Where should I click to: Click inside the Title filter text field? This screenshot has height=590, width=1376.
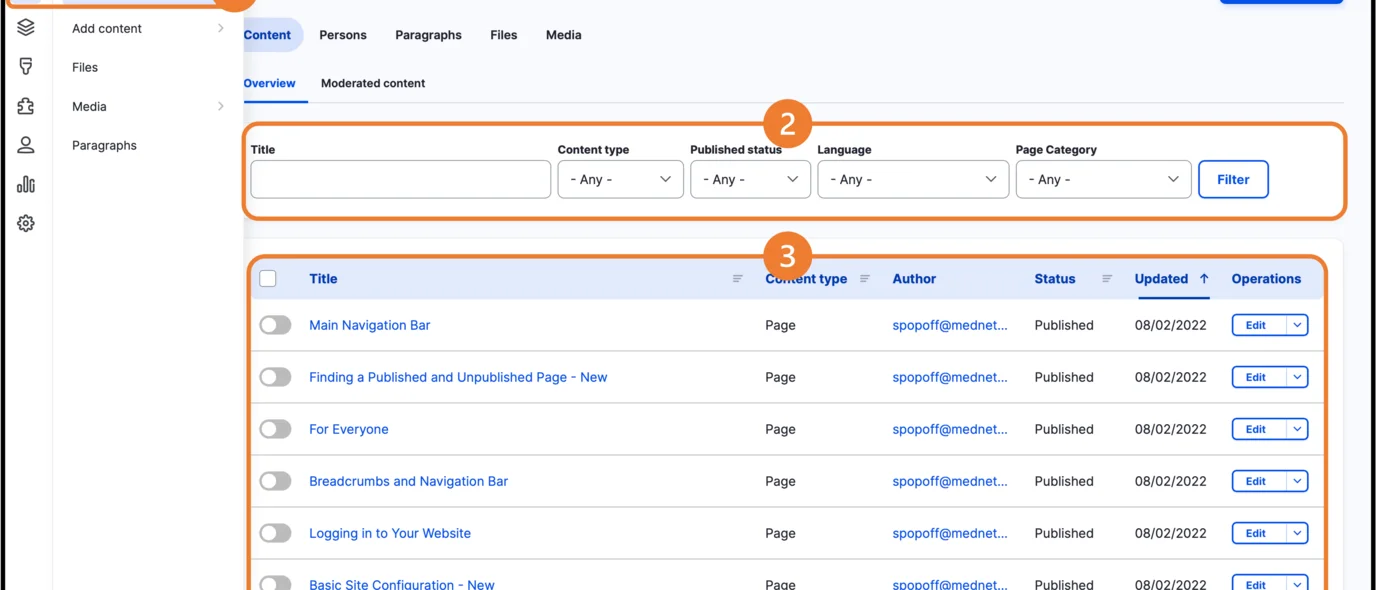[x=400, y=179]
